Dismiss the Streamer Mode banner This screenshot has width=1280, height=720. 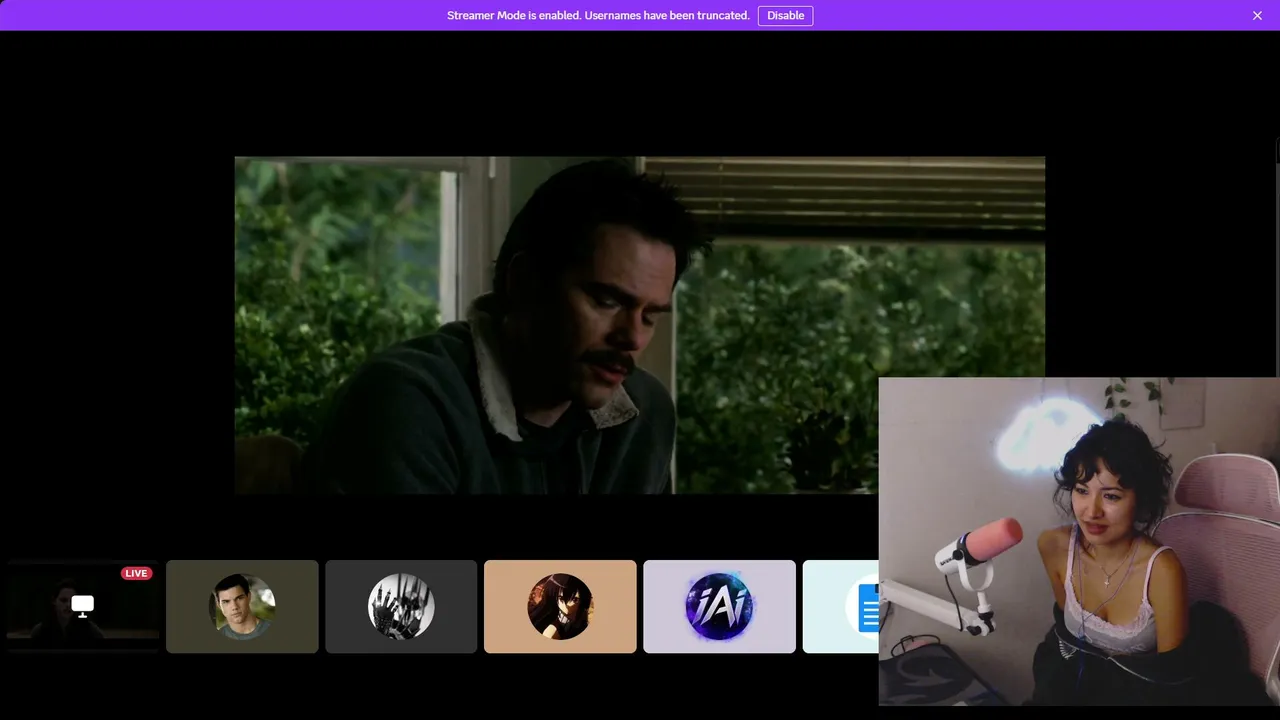1257,16
